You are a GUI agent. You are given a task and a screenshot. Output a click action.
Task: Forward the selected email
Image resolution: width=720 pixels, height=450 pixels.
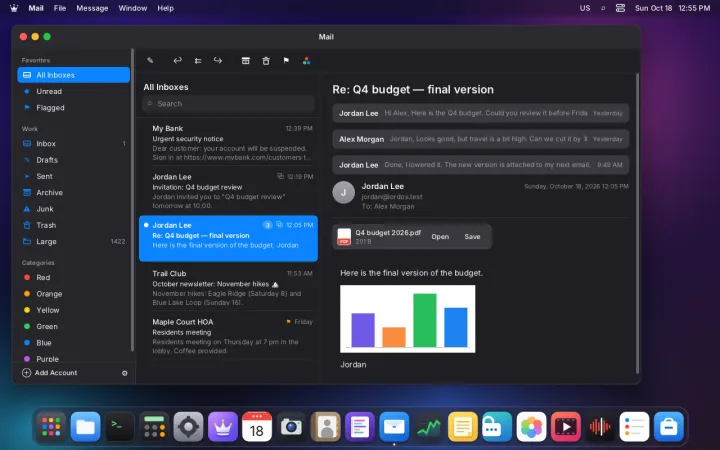[x=218, y=61]
